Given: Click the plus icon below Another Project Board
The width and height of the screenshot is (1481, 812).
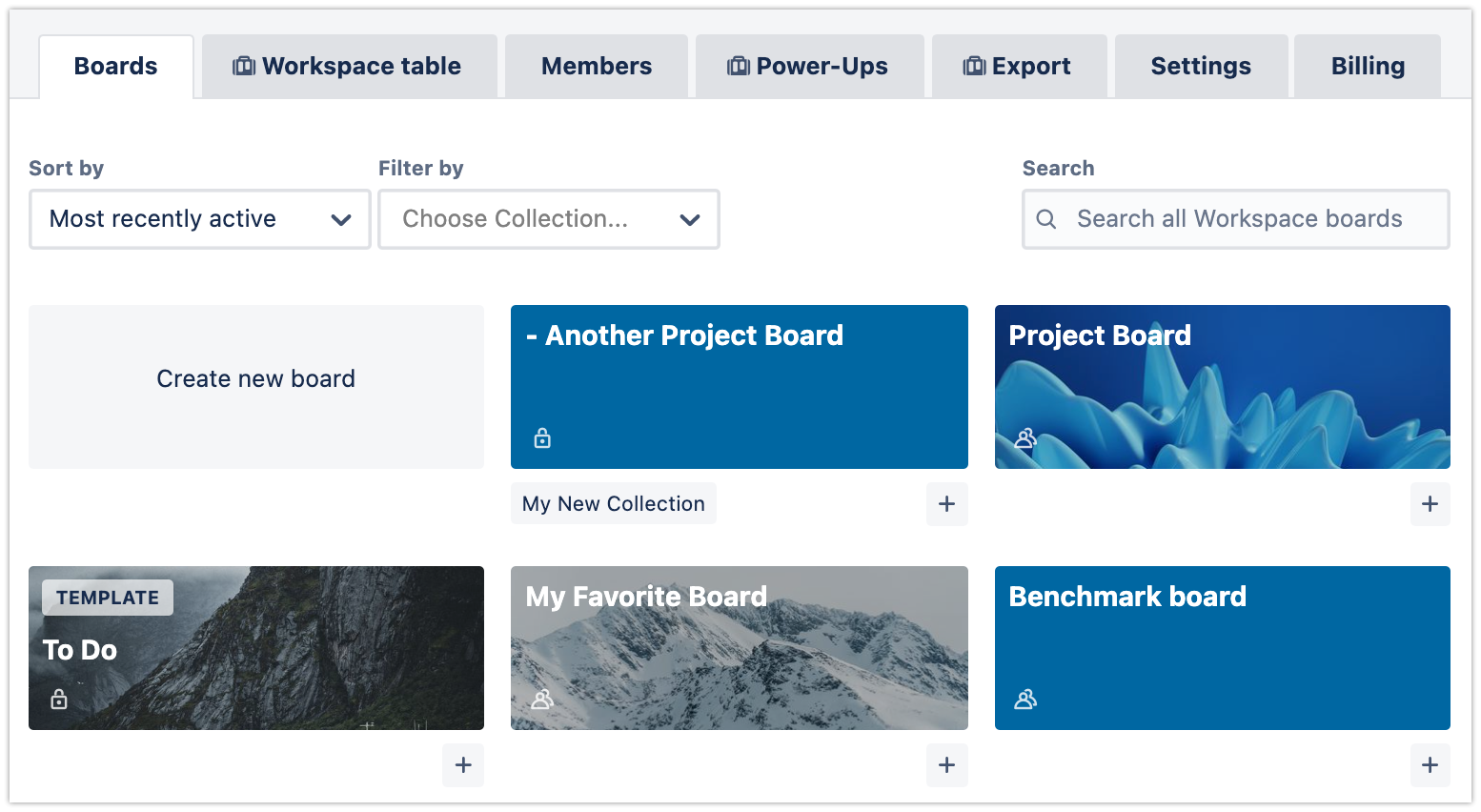Looking at the screenshot, I should (x=946, y=503).
